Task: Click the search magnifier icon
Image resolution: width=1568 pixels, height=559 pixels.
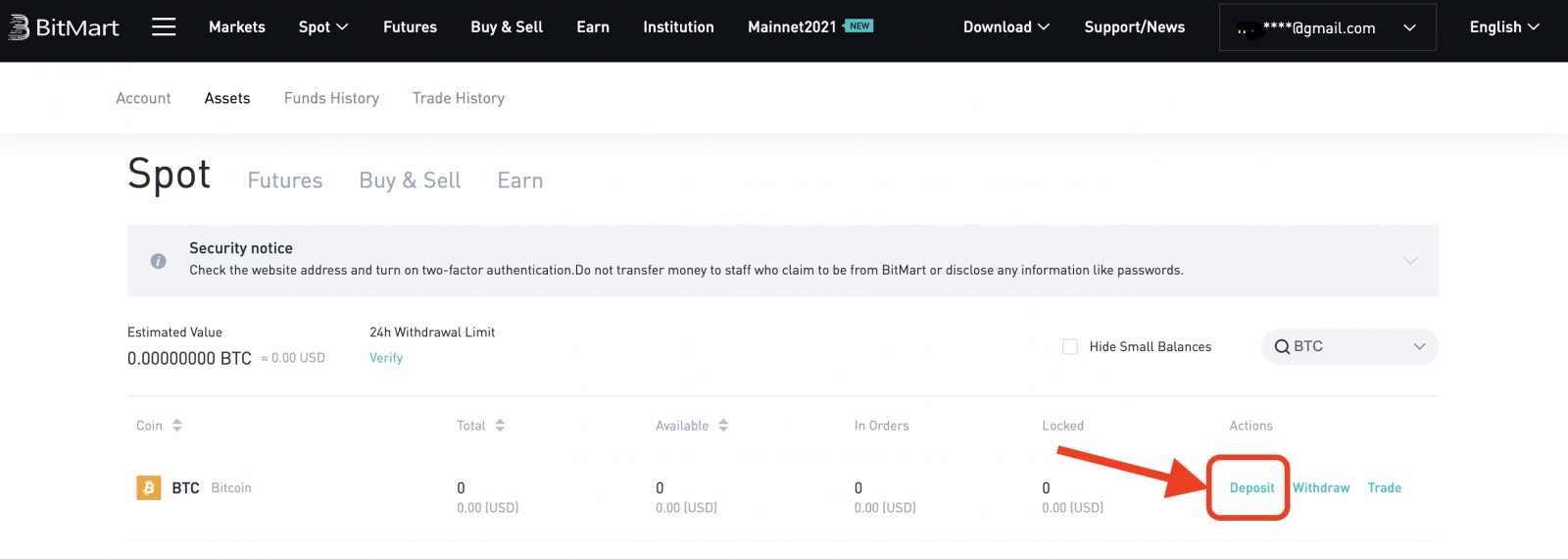Action: (1281, 347)
